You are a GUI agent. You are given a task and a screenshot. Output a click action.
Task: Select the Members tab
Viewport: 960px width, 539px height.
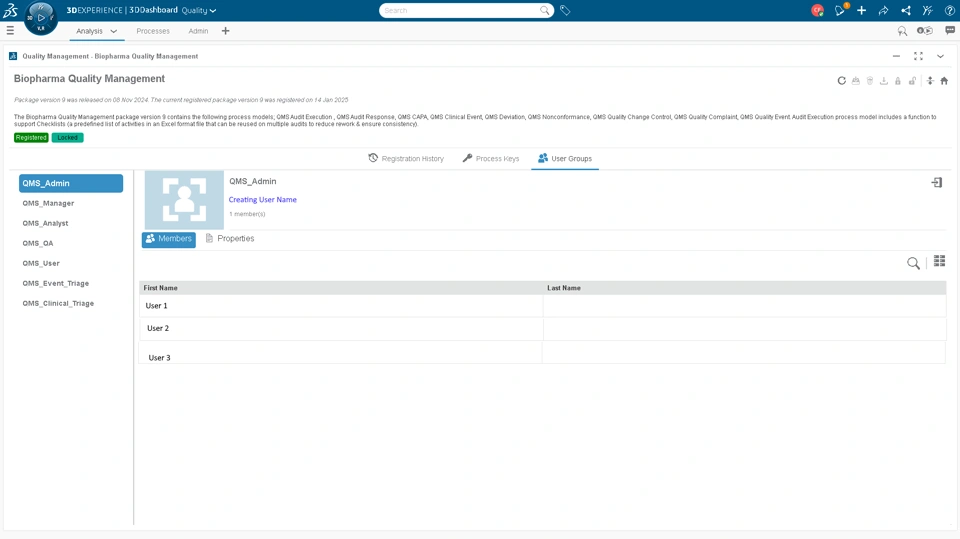click(169, 239)
